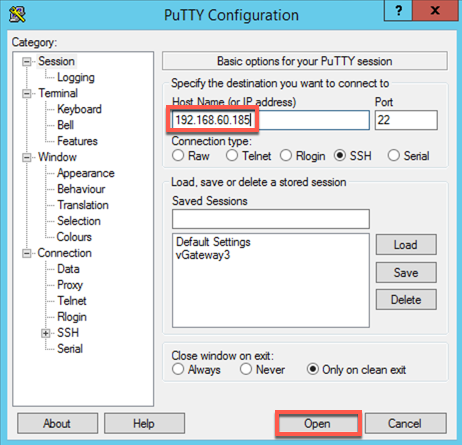Open the Telnet category in tree
Image resolution: width=462 pixels, height=445 pixels.
pyautogui.click(x=72, y=301)
